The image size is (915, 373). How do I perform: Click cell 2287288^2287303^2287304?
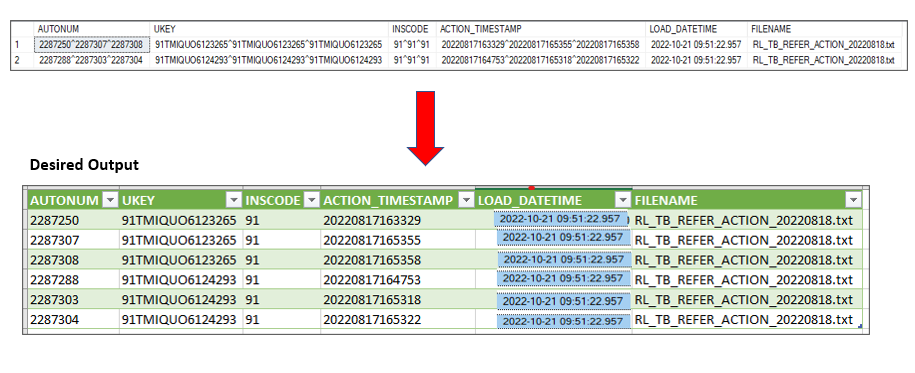(x=92, y=60)
